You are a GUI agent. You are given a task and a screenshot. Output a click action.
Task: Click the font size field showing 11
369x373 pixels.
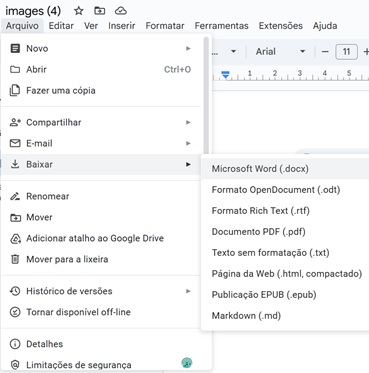click(346, 52)
